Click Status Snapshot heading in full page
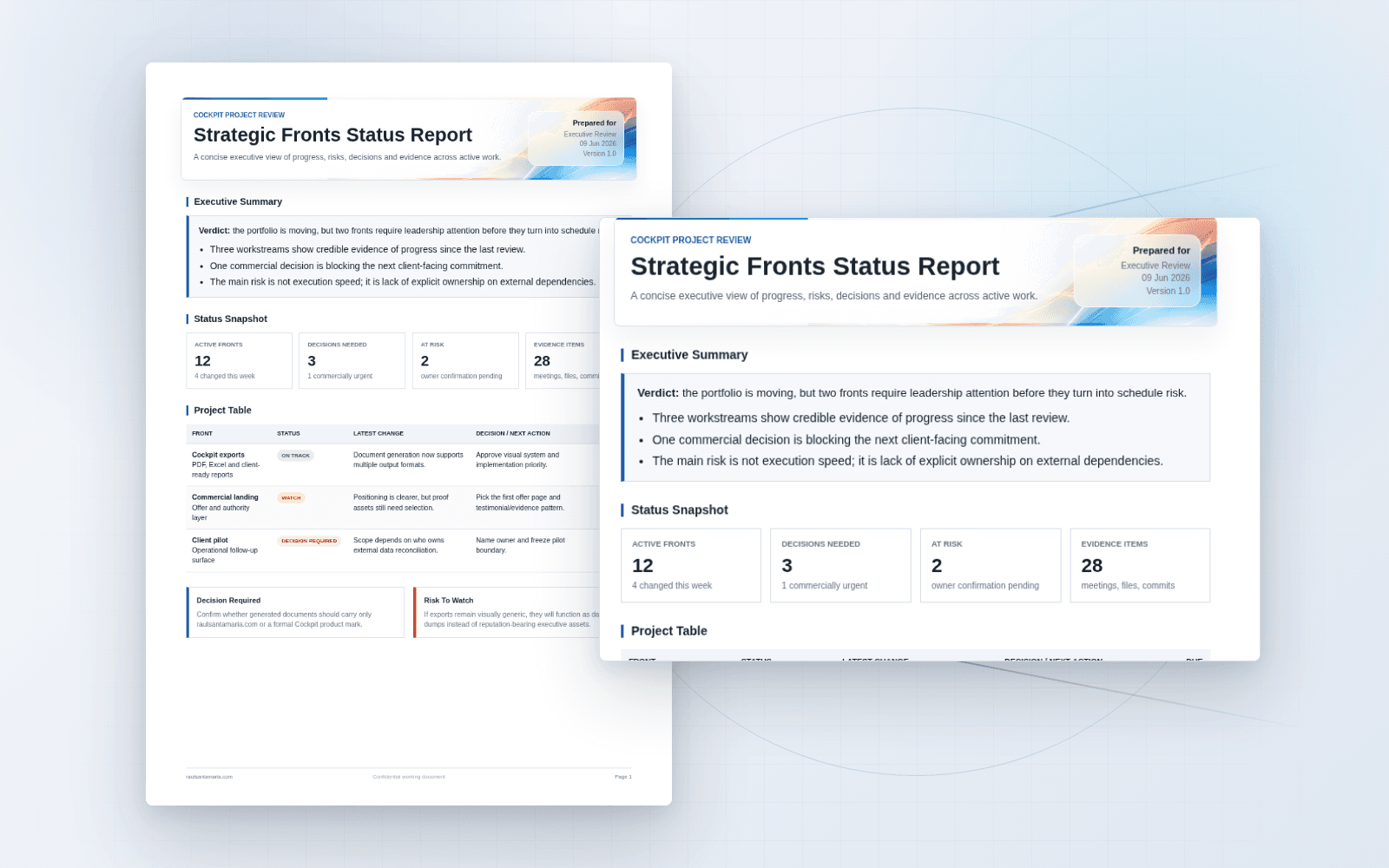The height and width of the screenshot is (868, 1389). 230,319
